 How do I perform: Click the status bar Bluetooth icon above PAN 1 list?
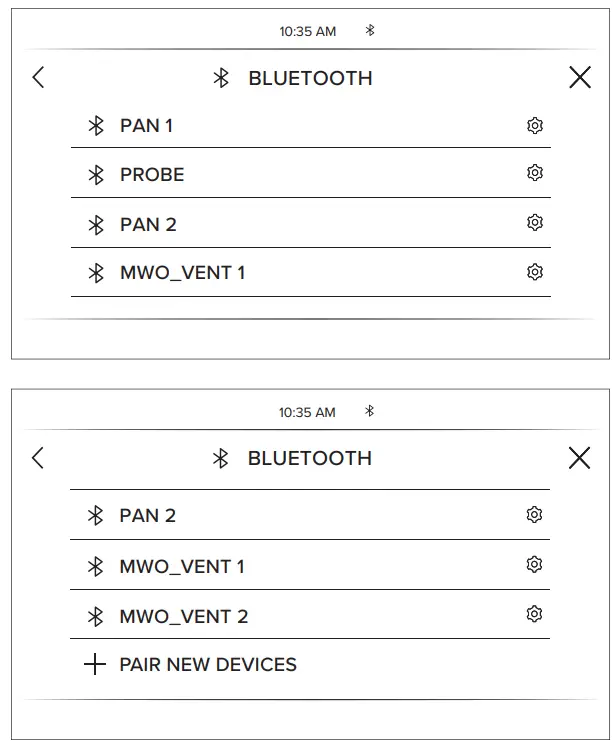coord(369,31)
